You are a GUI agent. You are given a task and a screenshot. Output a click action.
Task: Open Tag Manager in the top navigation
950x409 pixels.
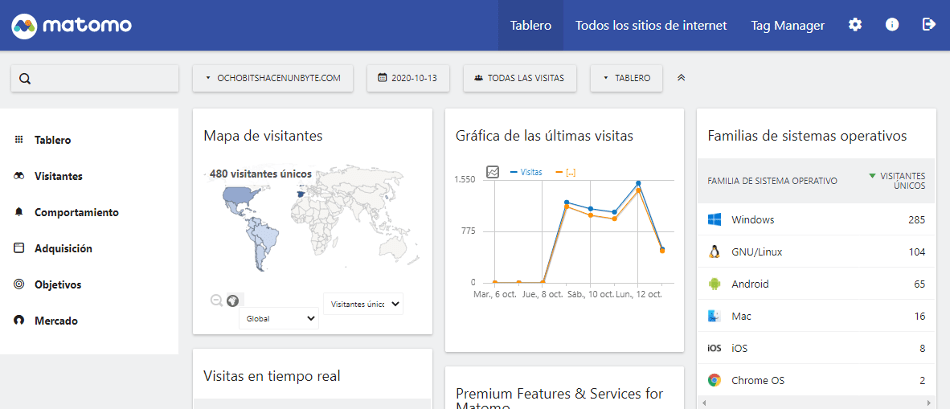tap(788, 25)
